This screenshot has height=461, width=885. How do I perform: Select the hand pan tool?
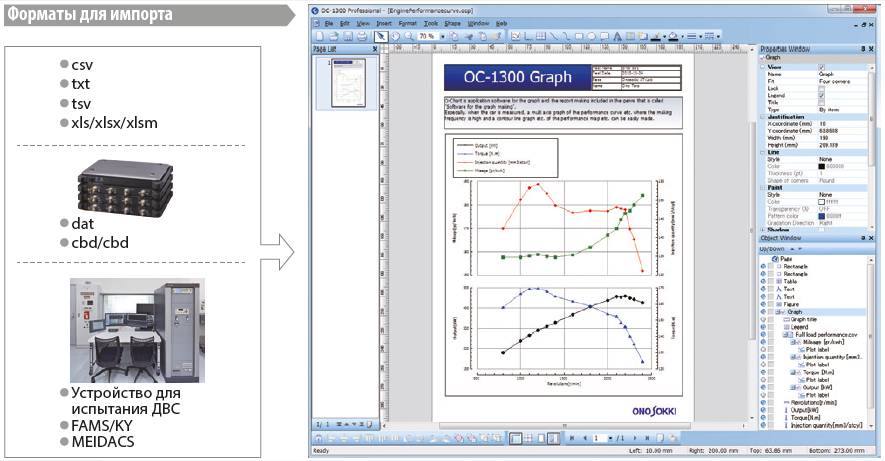point(396,37)
